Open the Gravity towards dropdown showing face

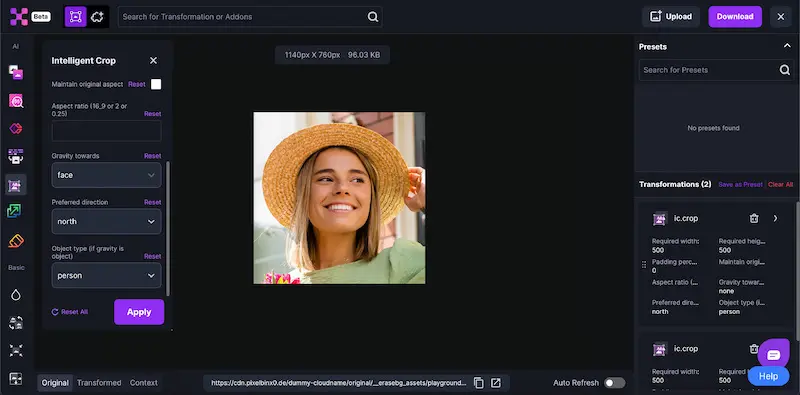pyautogui.click(x=107, y=175)
